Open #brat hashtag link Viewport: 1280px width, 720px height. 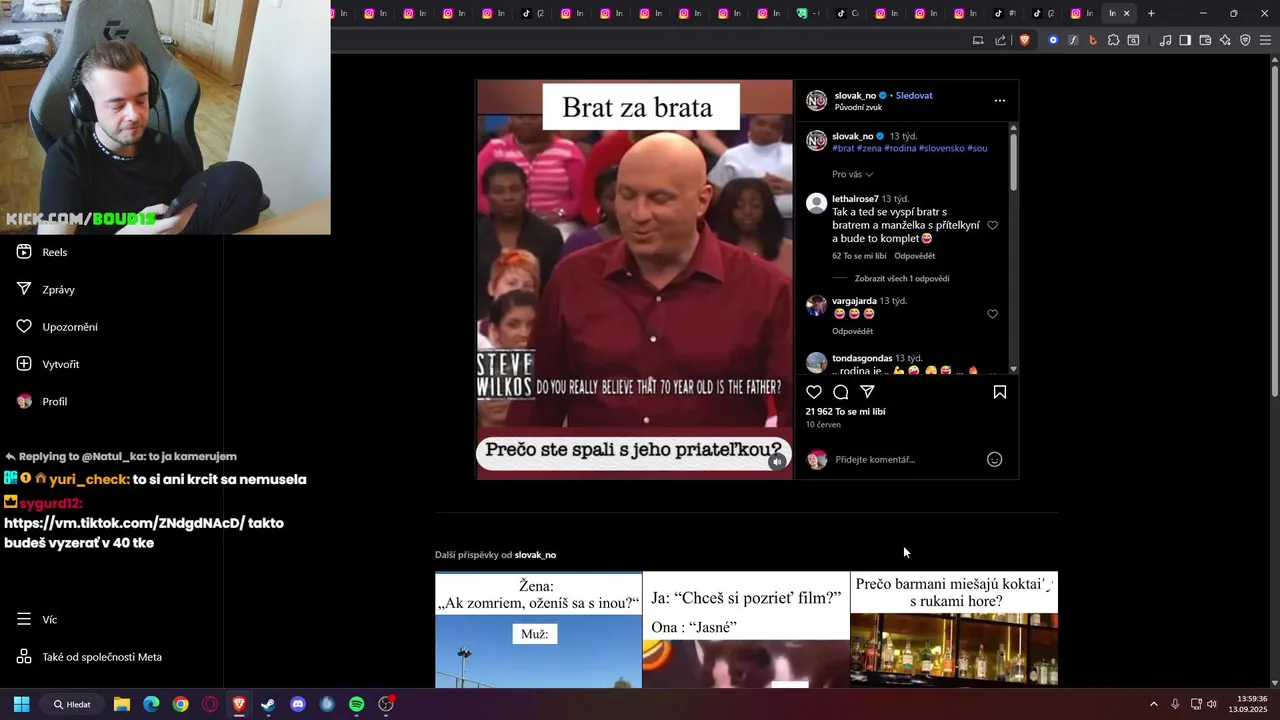pos(843,148)
